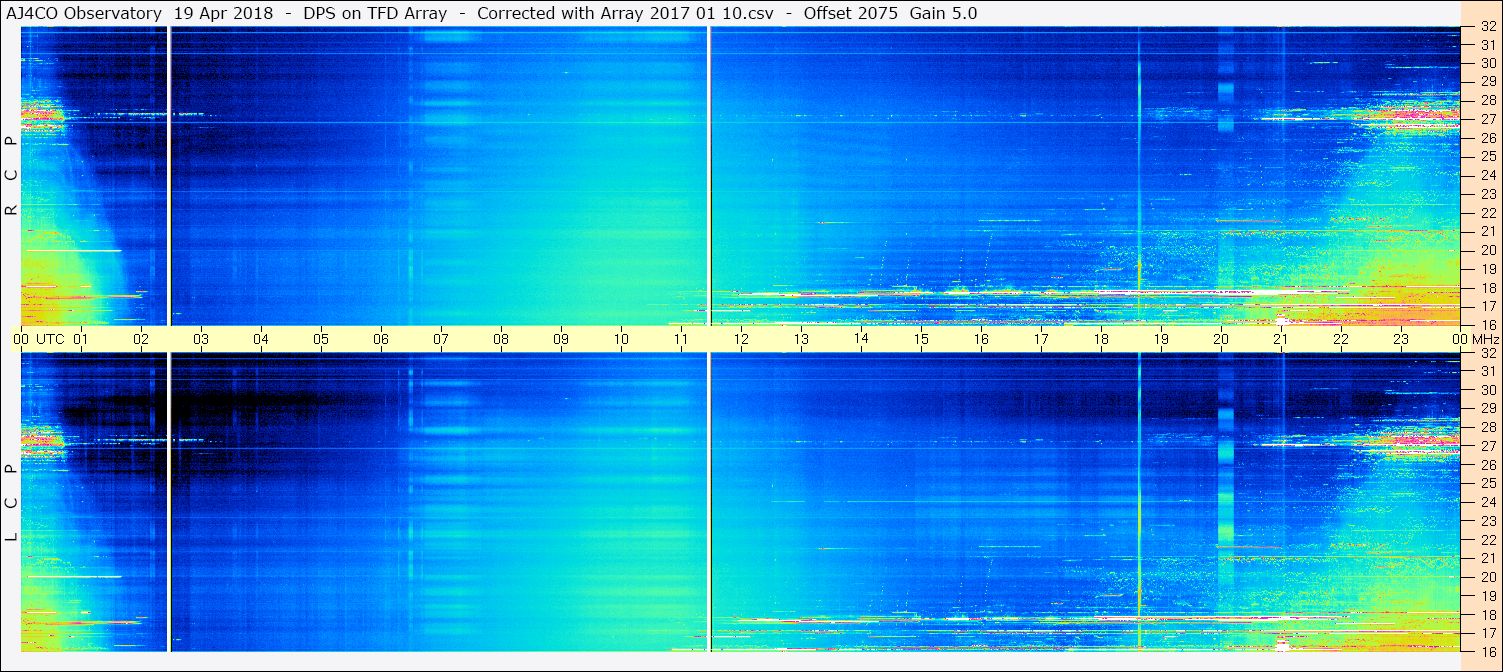
Task: Select the 08 hour mark on time axis
Action: [501, 339]
